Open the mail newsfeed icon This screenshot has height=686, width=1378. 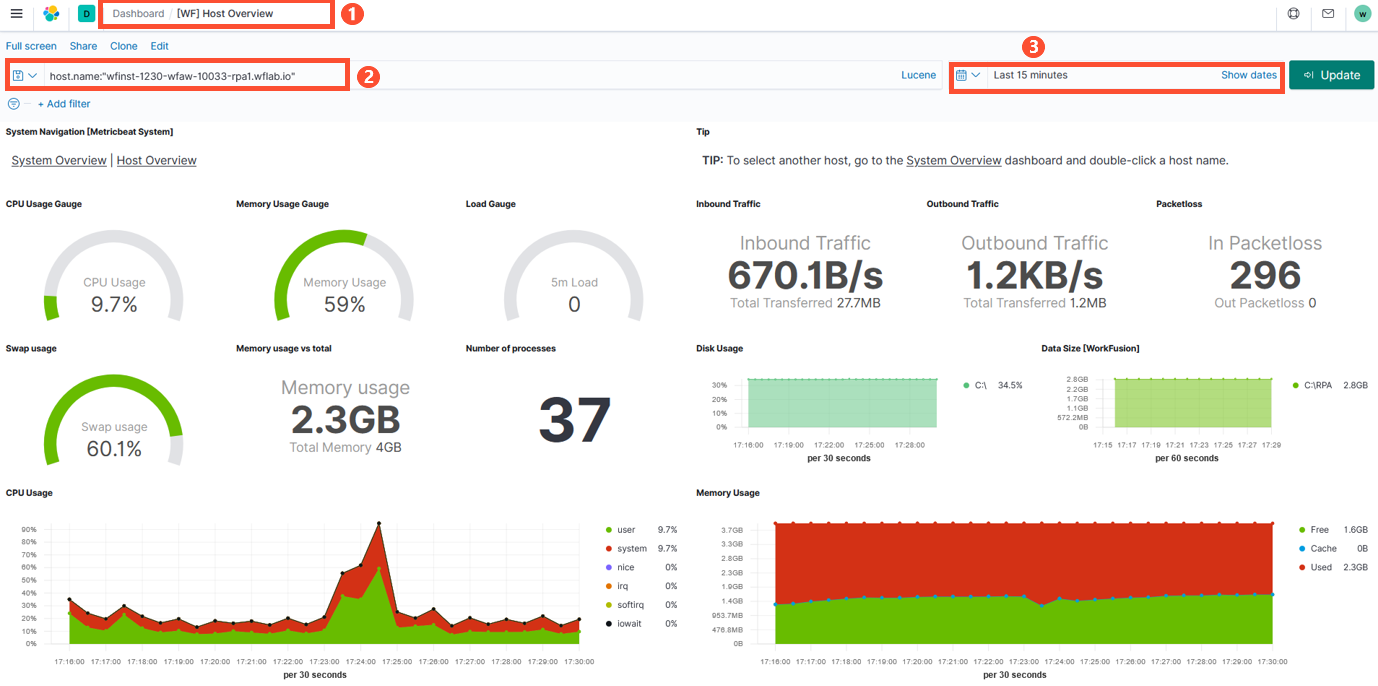pos(1328,14)
